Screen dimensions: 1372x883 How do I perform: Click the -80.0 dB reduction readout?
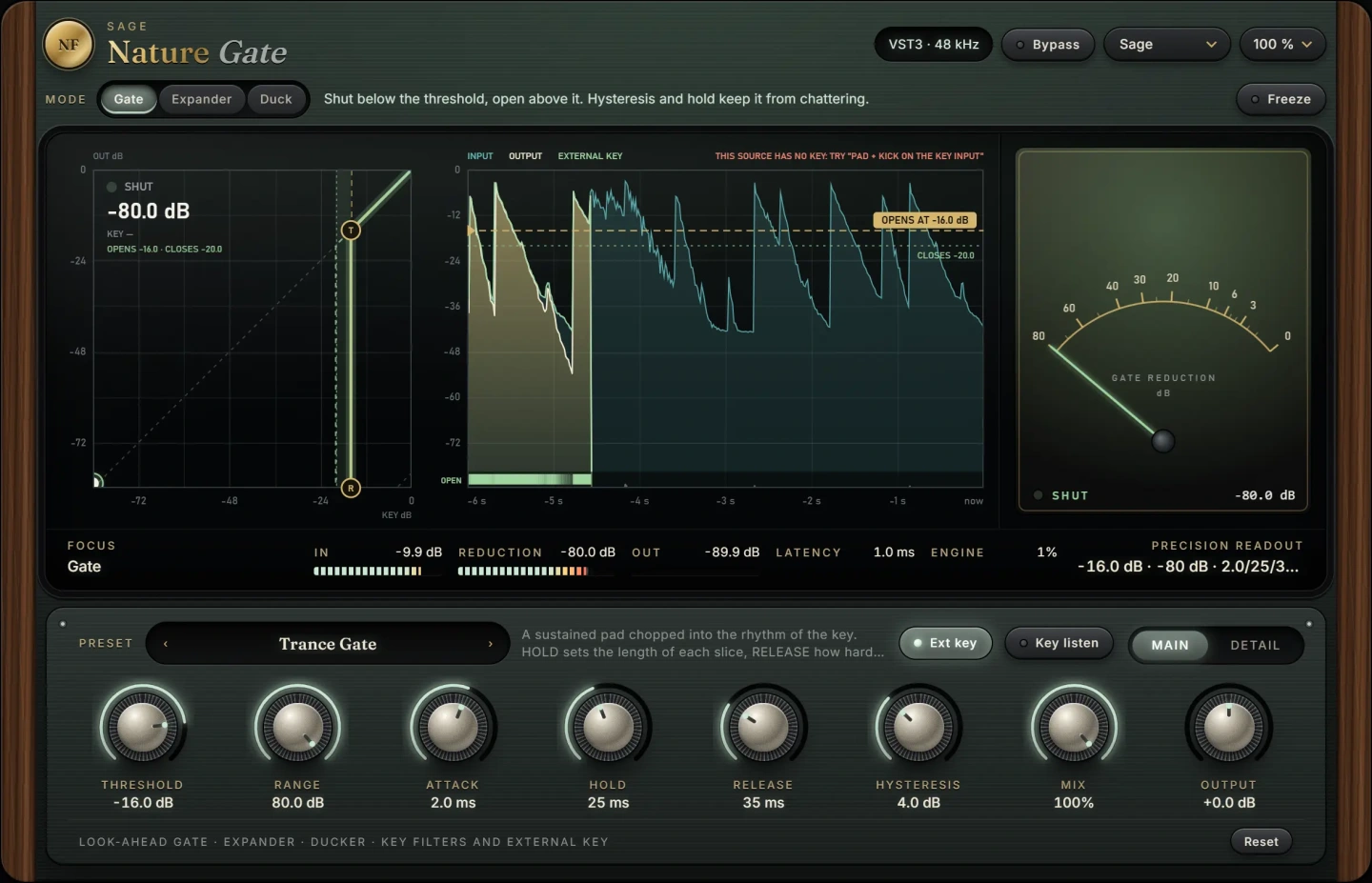pyautogui.click(x=588, y=552)
